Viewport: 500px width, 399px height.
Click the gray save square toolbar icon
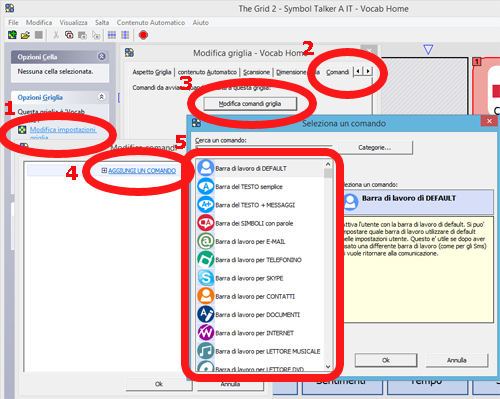pyautogui.click(x=39, y=35)
